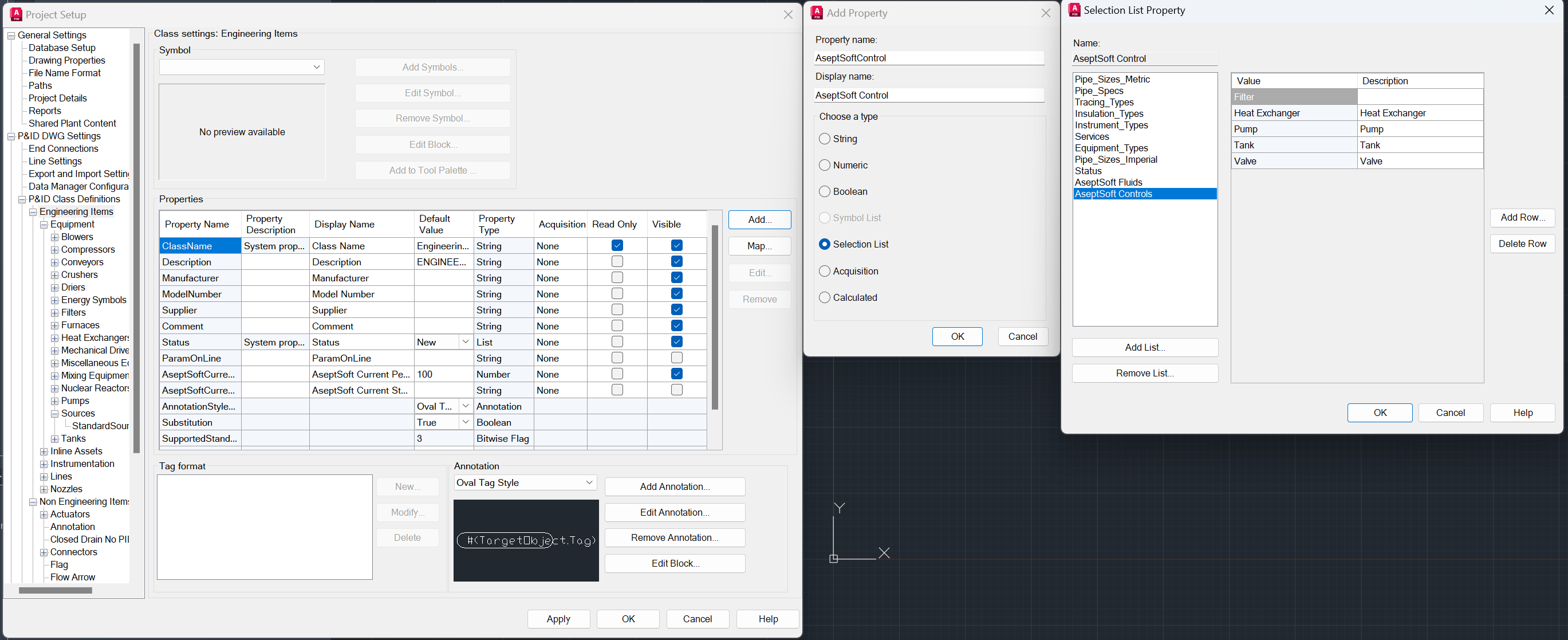Enable Read Only for the Supplier row
The height and width of the screenshot is (640, 1568).
617,309
